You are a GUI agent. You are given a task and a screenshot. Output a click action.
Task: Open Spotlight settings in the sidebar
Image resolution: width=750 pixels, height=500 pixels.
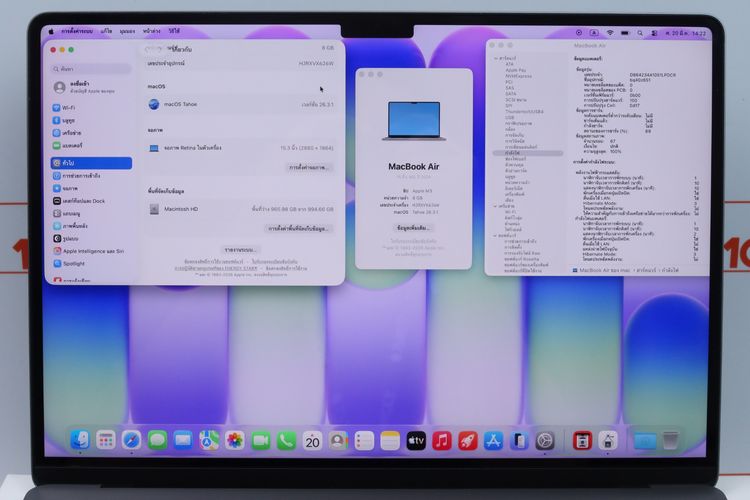(90, 263)
